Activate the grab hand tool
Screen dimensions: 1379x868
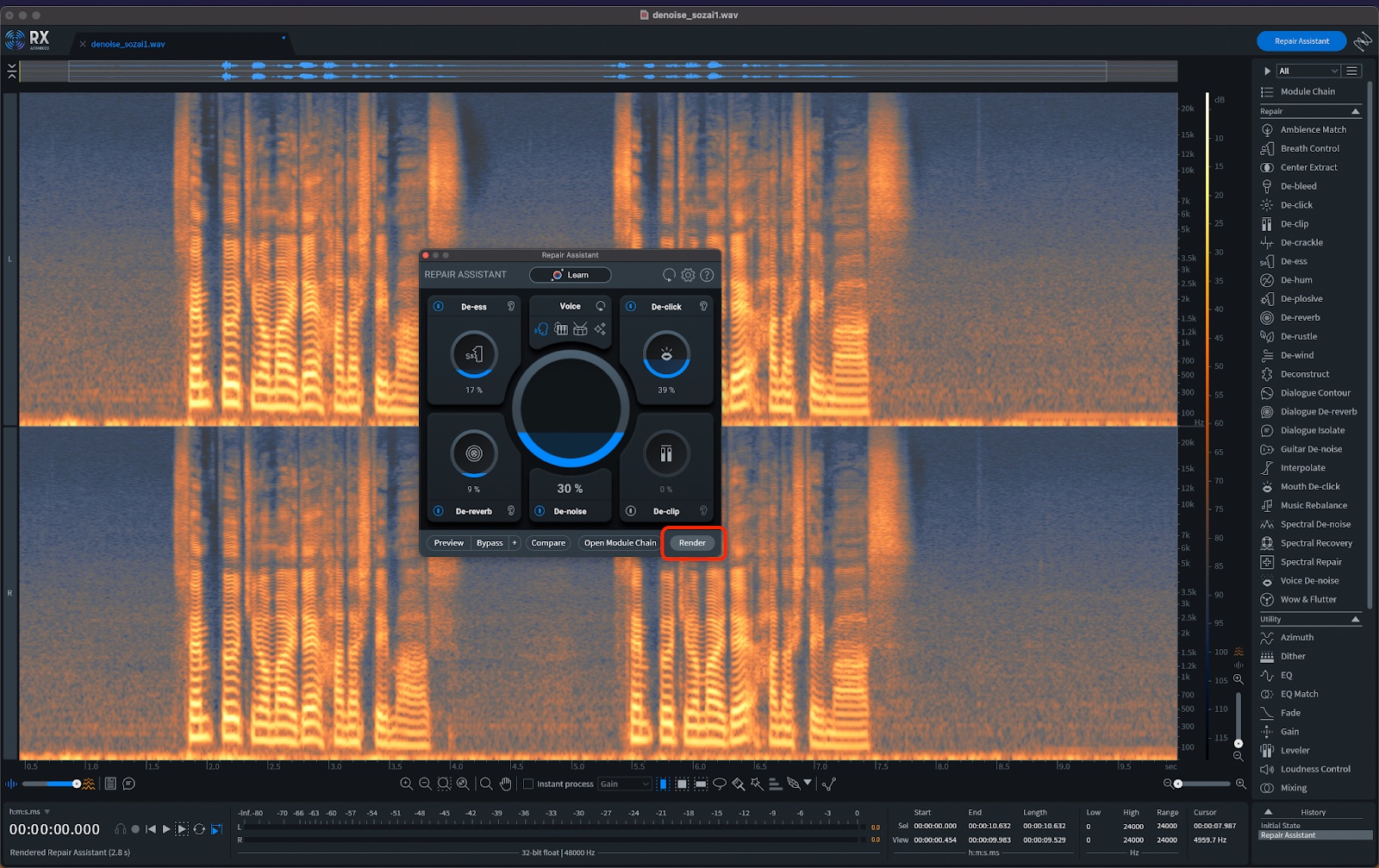(x=506, y=784)
